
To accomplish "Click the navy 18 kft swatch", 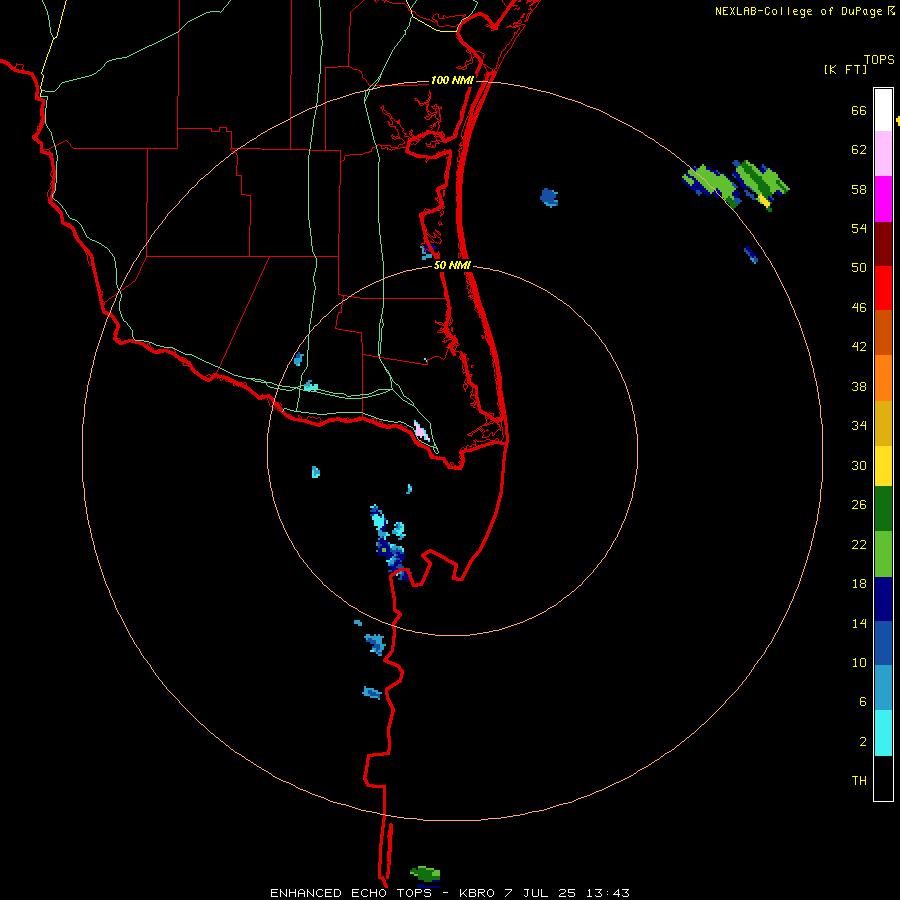I will click(883, 599).
